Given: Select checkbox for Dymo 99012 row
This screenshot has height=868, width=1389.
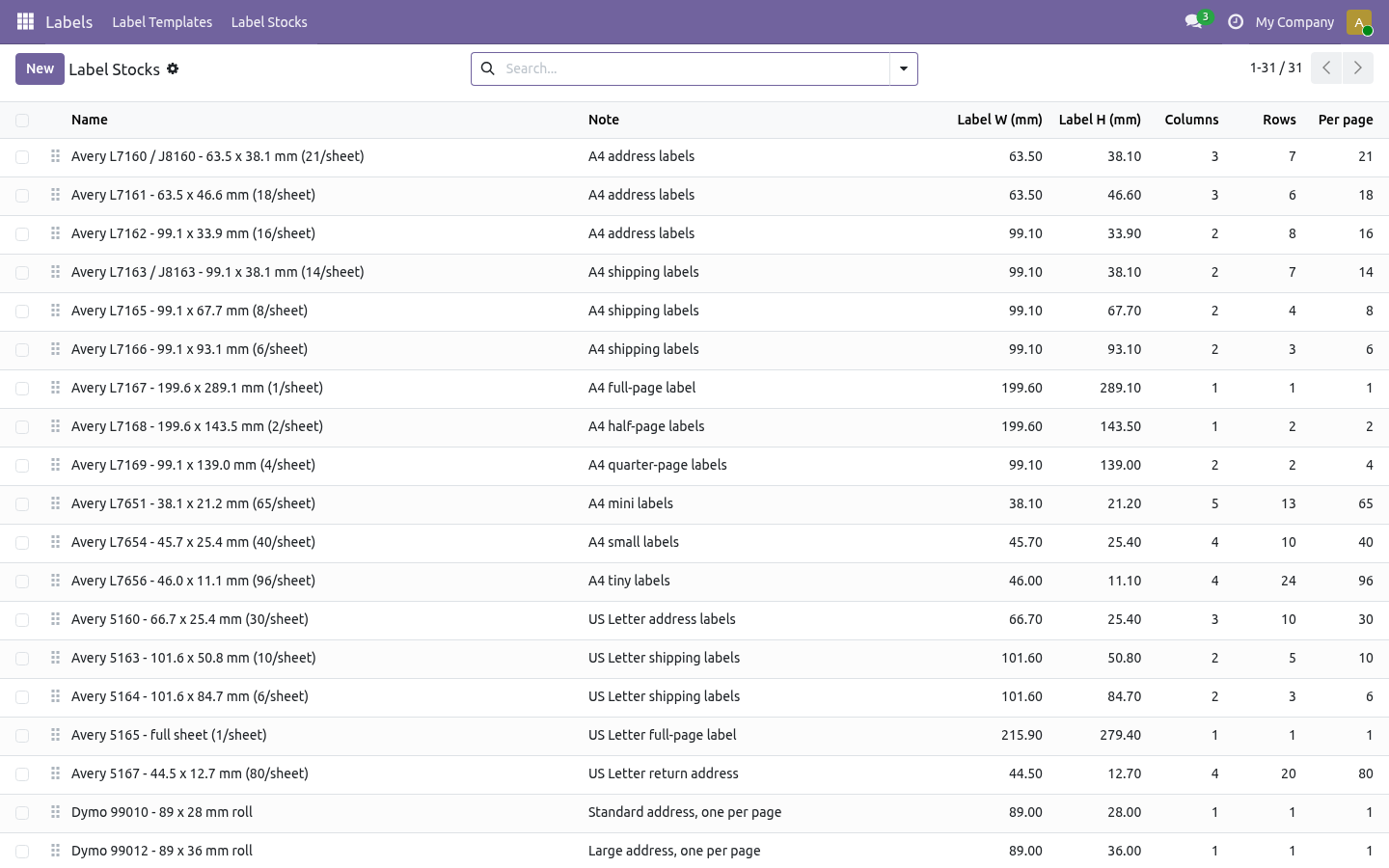Looking at the screenshot, I should coord(22,852).
